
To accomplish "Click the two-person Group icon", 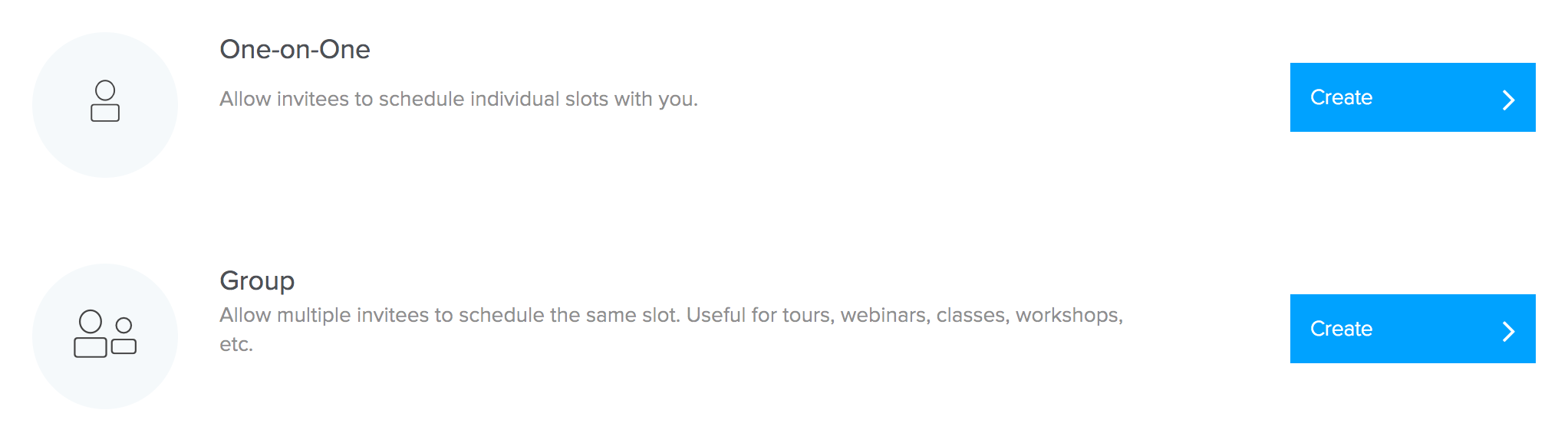I will pyautogui.click(x=105, y=333).
